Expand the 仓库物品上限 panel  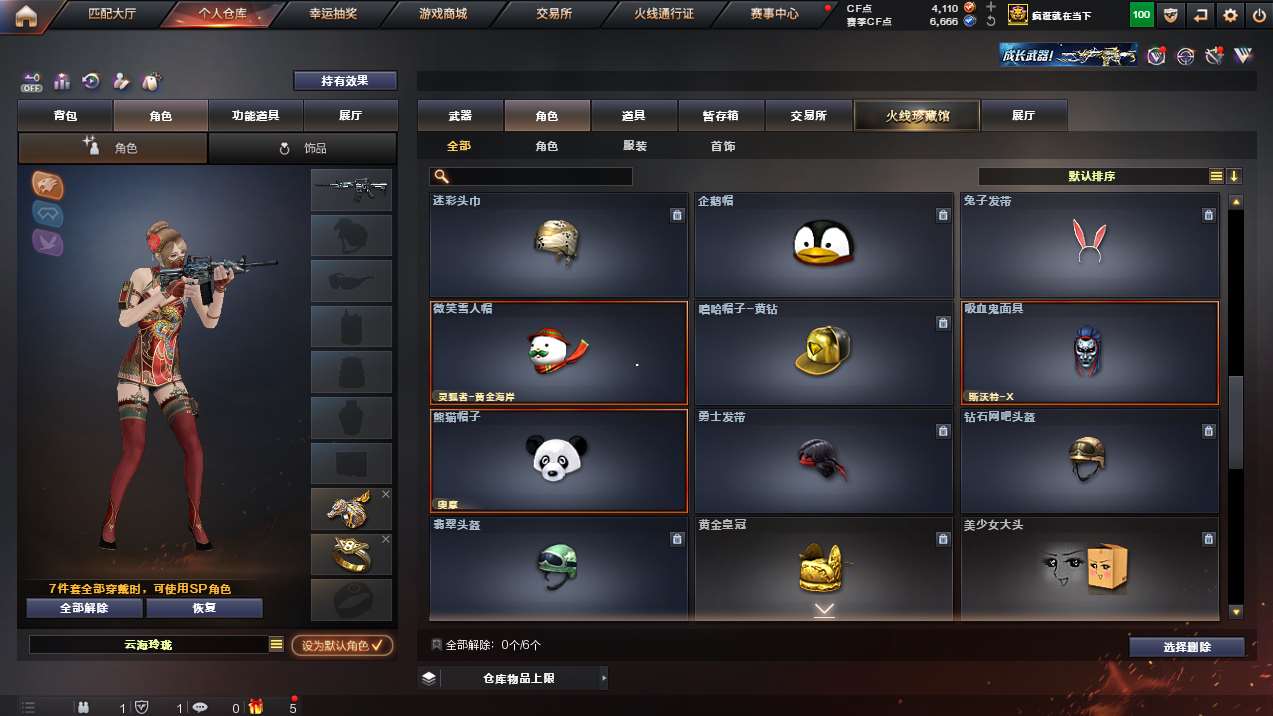(x=513, y=678)
